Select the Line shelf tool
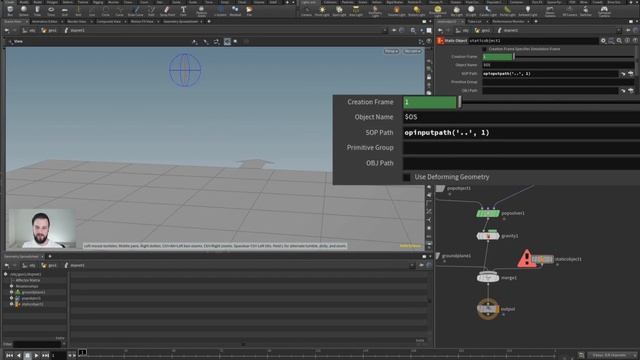Viewport: 640px width, 360px height. click(92, 11)
